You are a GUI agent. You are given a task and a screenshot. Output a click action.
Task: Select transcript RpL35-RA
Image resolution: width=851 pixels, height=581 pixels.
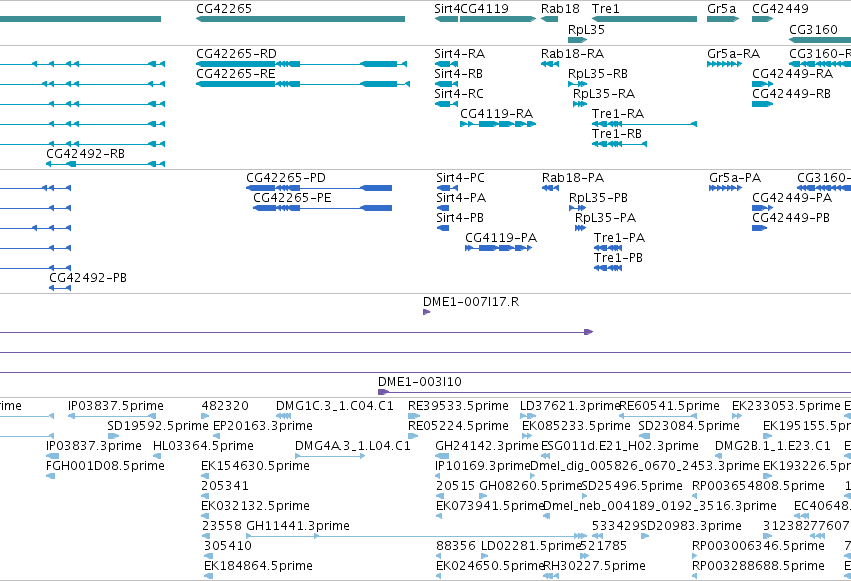point(580,104)
